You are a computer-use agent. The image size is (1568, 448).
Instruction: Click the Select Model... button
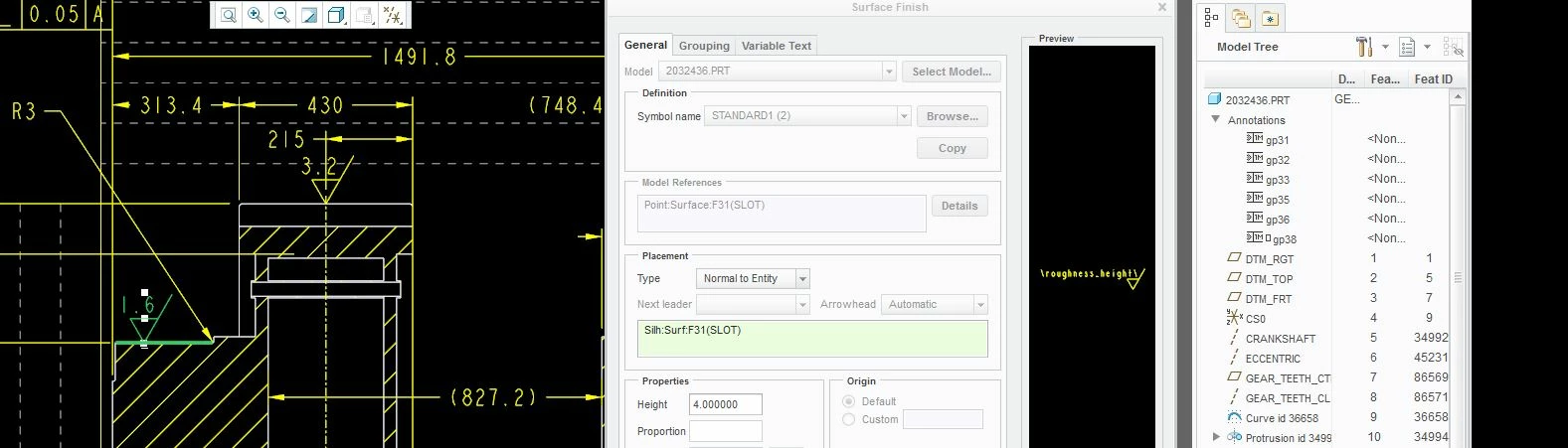click(x=952, y=72)
